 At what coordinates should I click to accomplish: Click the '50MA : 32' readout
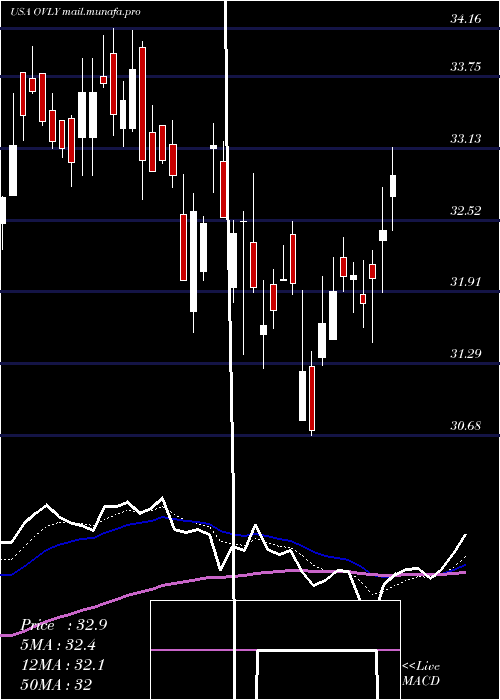click(57, 685)
